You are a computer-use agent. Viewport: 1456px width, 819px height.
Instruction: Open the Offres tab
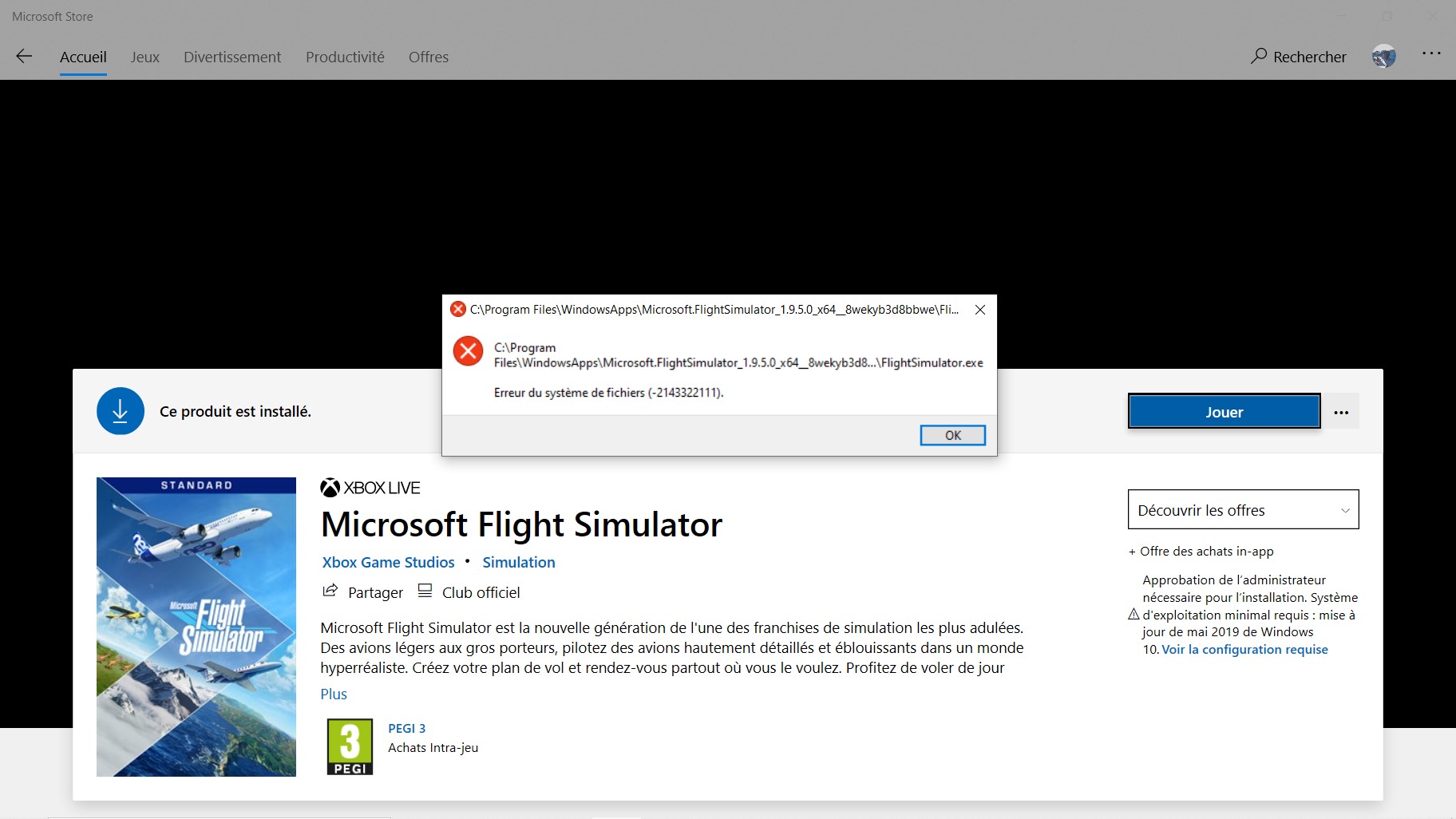coord(429,57)
